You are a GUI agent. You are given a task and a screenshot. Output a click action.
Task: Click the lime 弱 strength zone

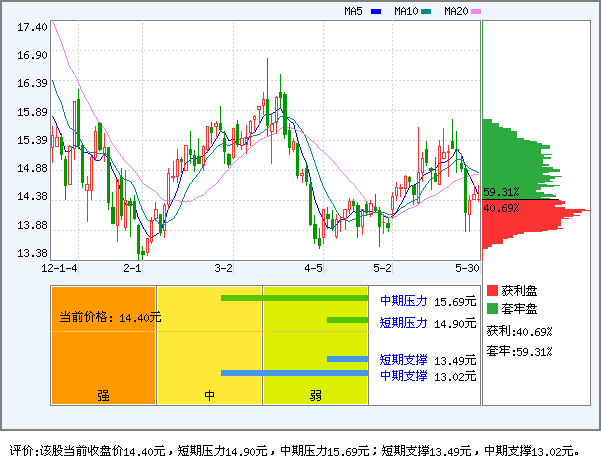(315, 346)
